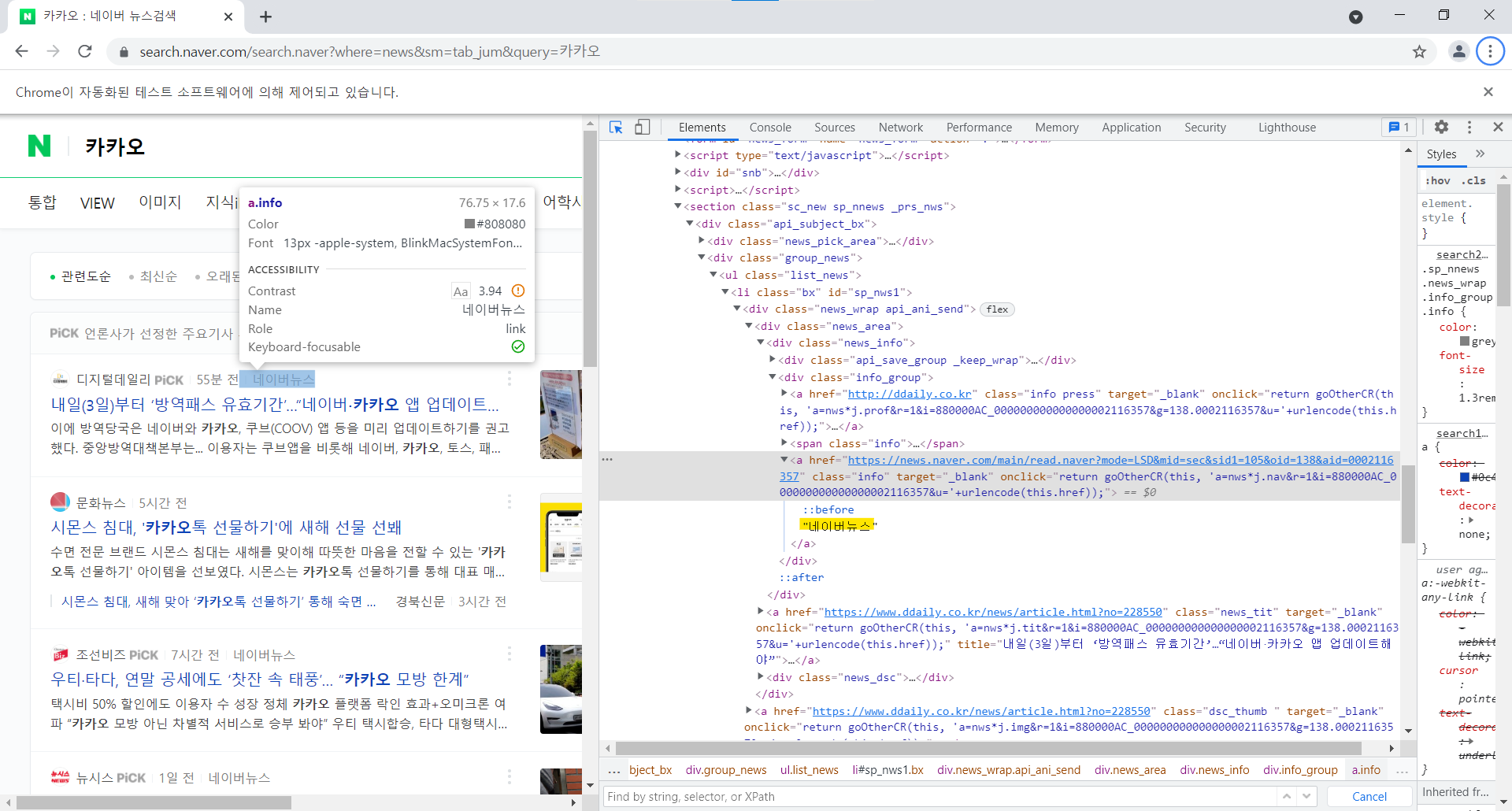Click the 조선비즈 press logo icon
The image size is (1512, 811).
(61, 654)
